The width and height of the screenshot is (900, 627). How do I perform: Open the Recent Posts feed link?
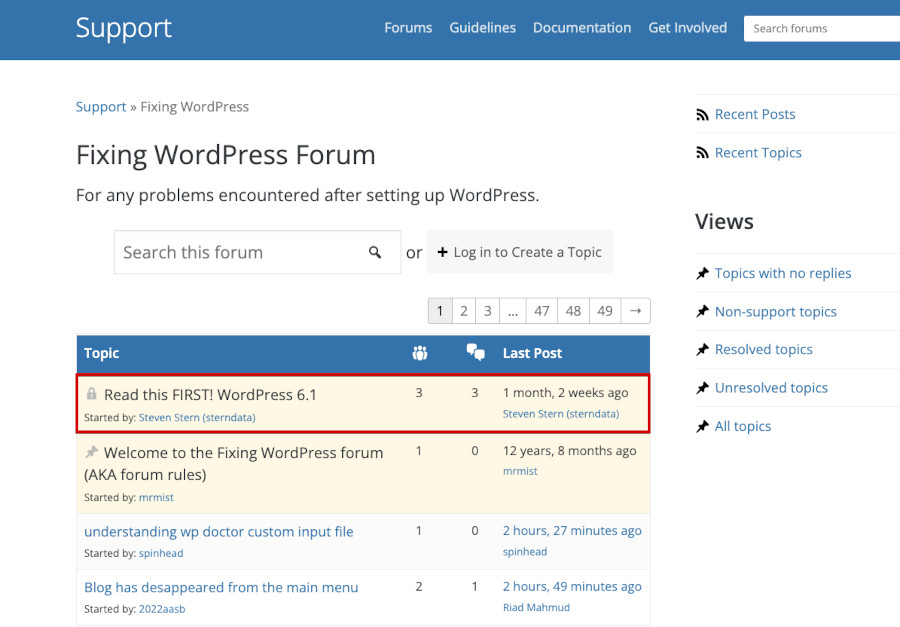(x=755, y=114)
